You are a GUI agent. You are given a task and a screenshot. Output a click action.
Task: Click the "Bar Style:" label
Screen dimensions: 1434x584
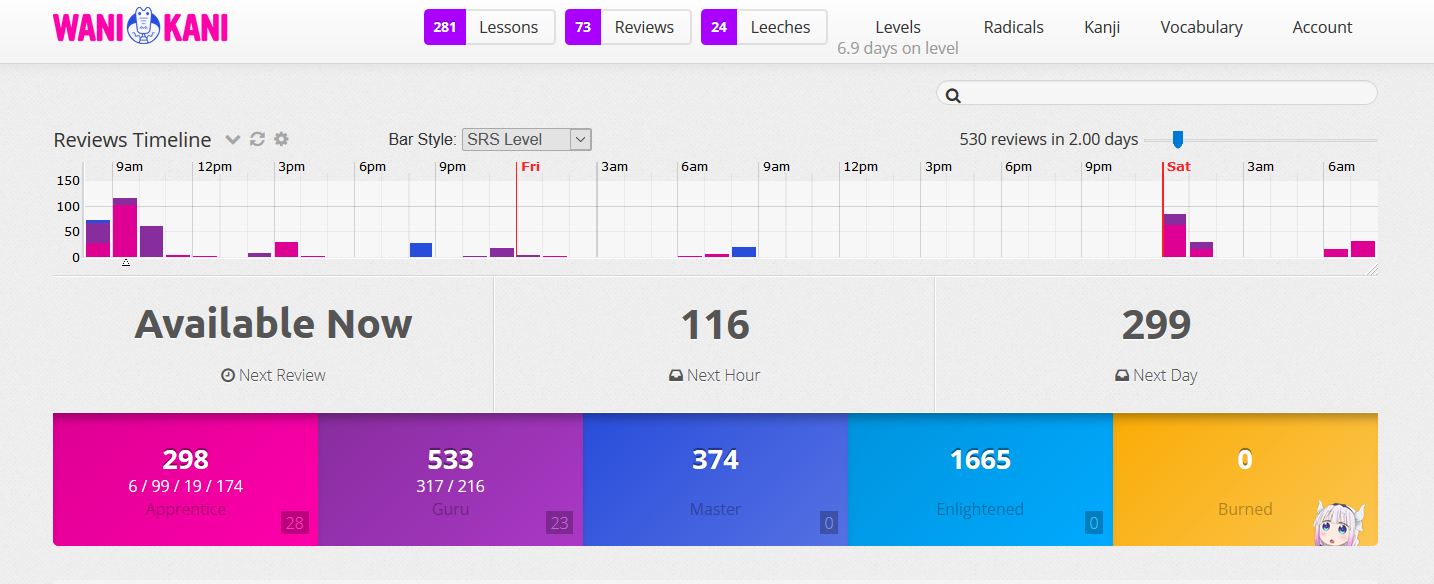(423, 140)
